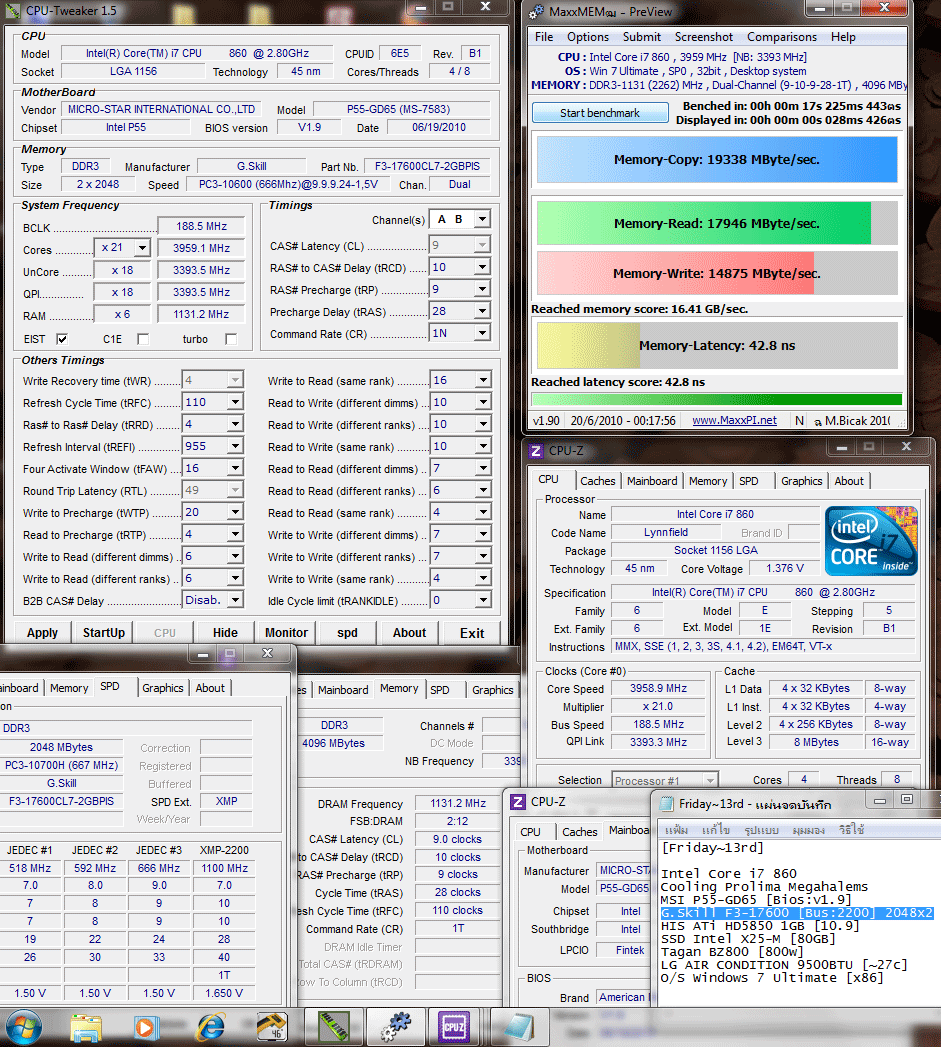
Task: Enable the C1E checkbox
Action: pyautogui.click(x=143, y=339)
